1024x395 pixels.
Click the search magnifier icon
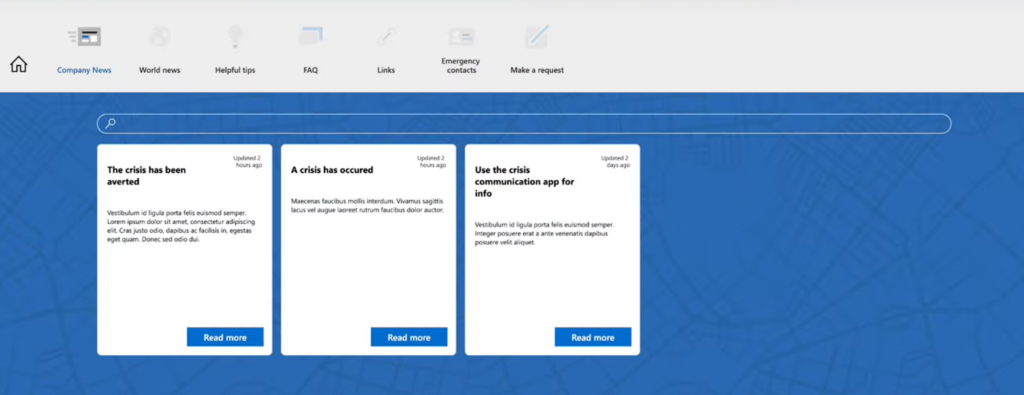(x=111, y=123)
